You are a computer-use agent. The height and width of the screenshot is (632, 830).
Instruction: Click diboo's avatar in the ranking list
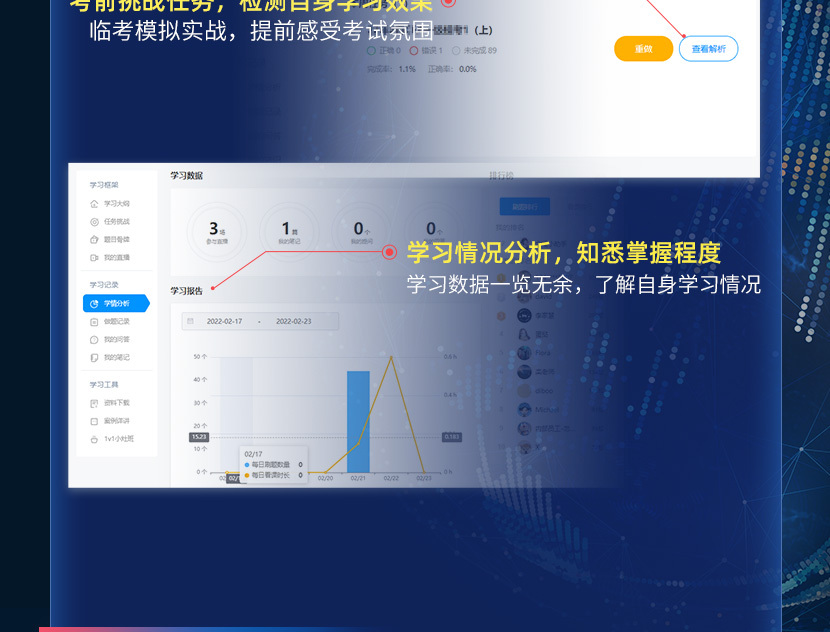(524, 391)
